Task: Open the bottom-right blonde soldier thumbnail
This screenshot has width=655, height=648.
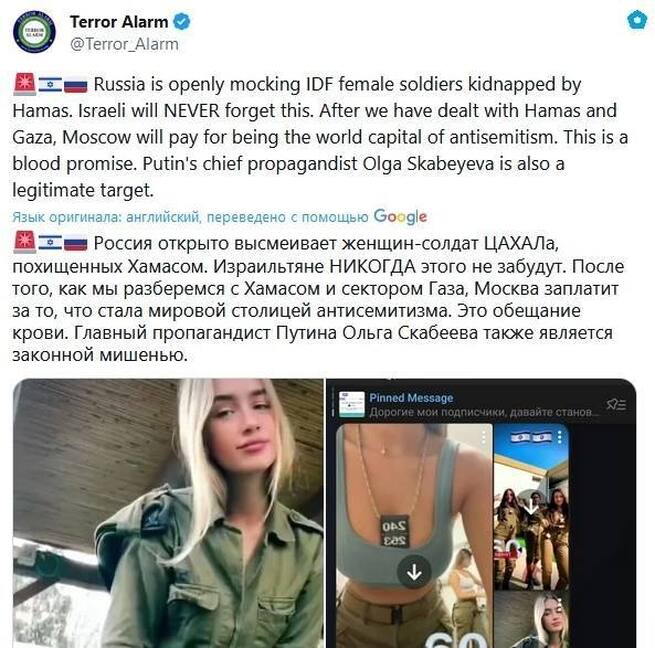Action: click(x=531, y=620)
